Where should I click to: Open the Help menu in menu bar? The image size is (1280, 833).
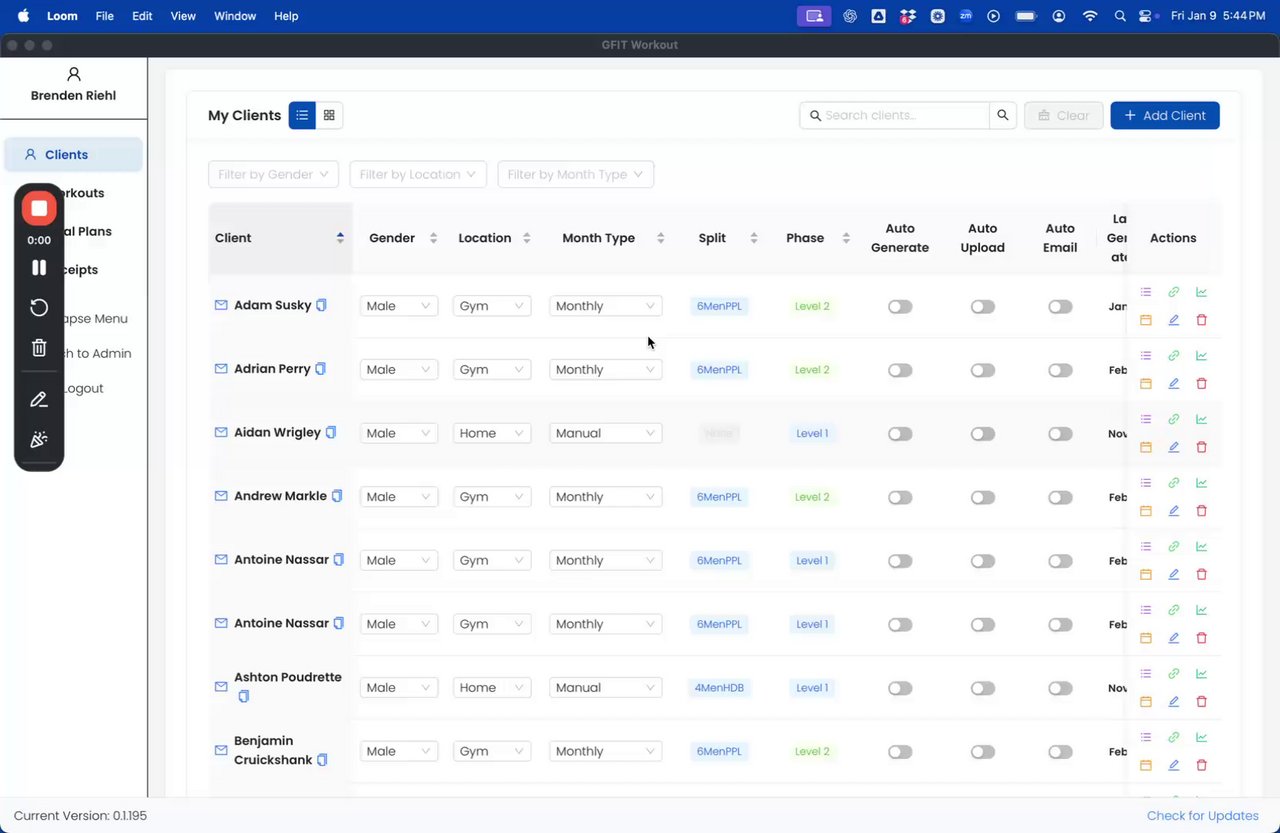coord(286,16)
